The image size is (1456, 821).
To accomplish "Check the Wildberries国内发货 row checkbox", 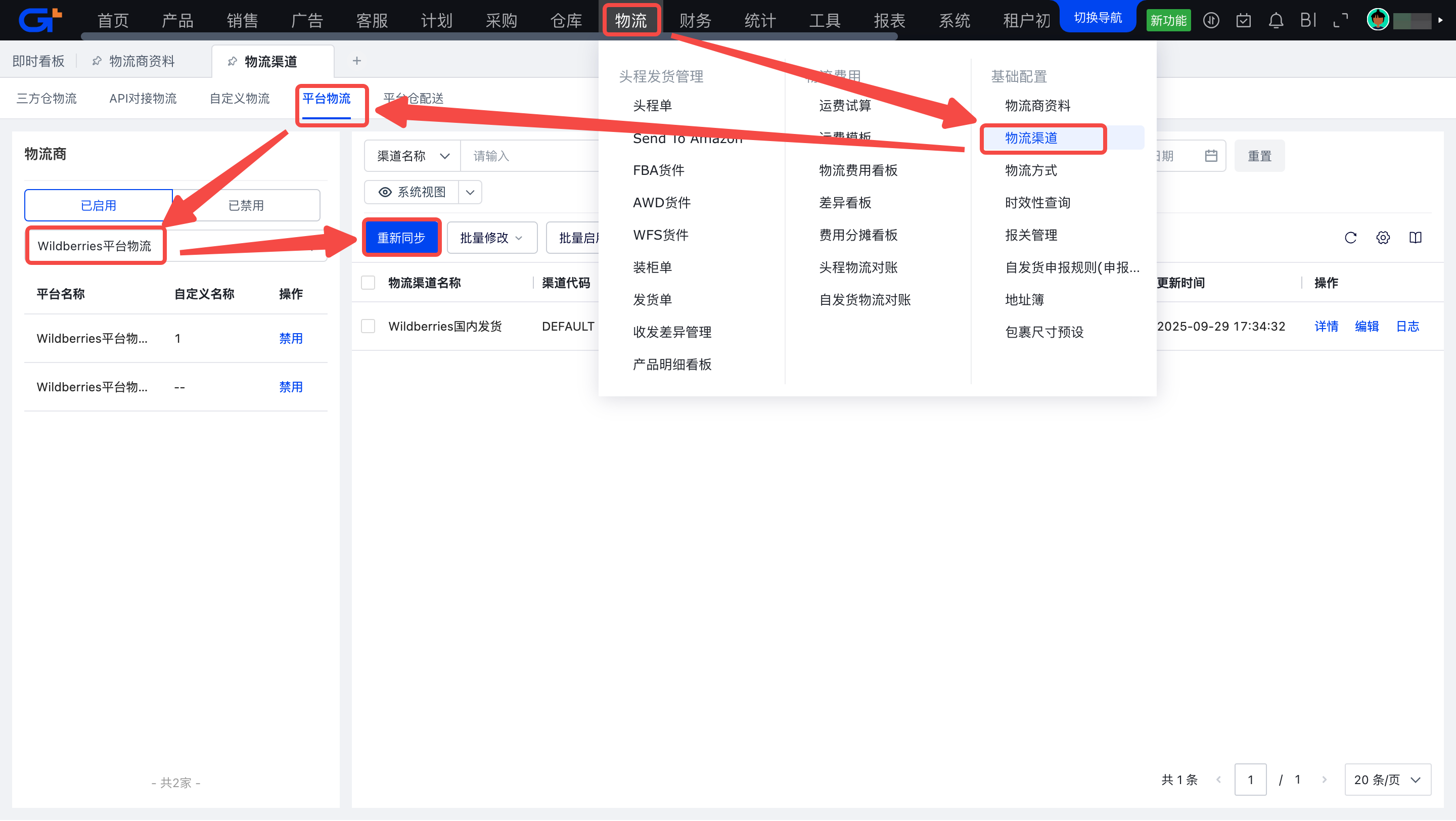I will pyautogui.click(x=368, y=326).
